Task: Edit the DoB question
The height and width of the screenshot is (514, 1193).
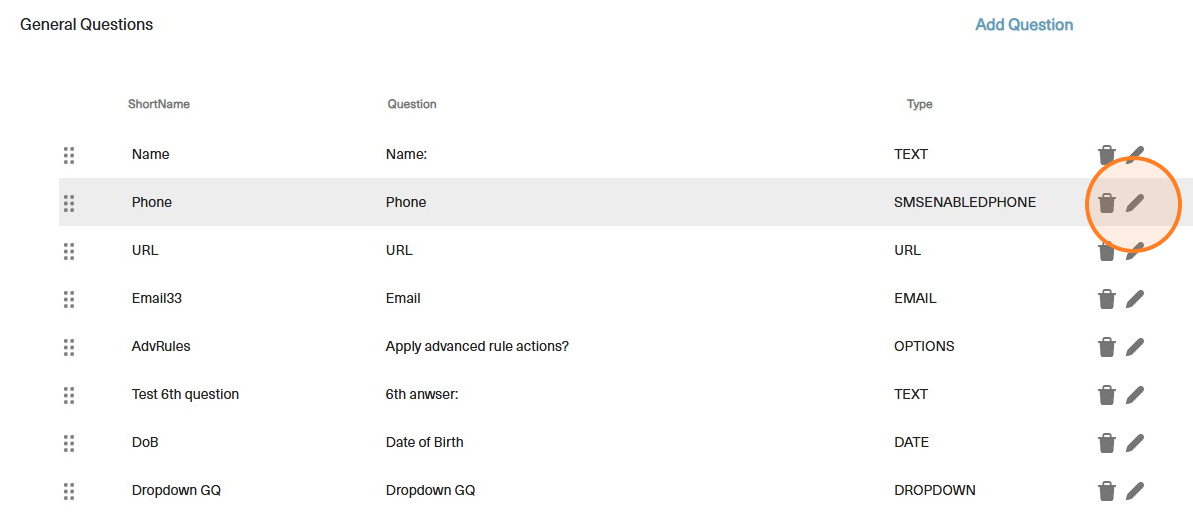Action: 1134,443
